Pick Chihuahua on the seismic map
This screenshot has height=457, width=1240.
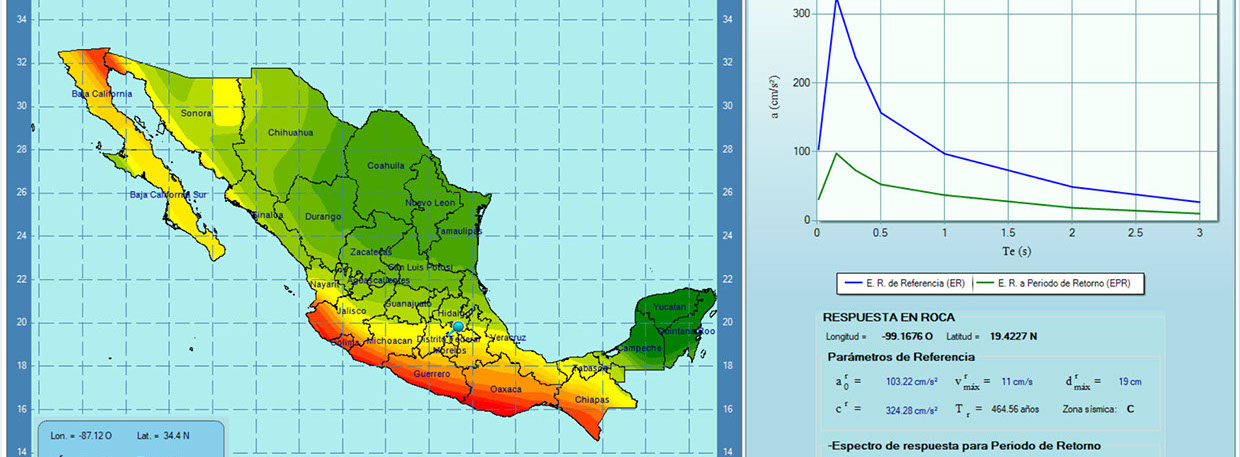pyautogui.click(x=290, y=132)
